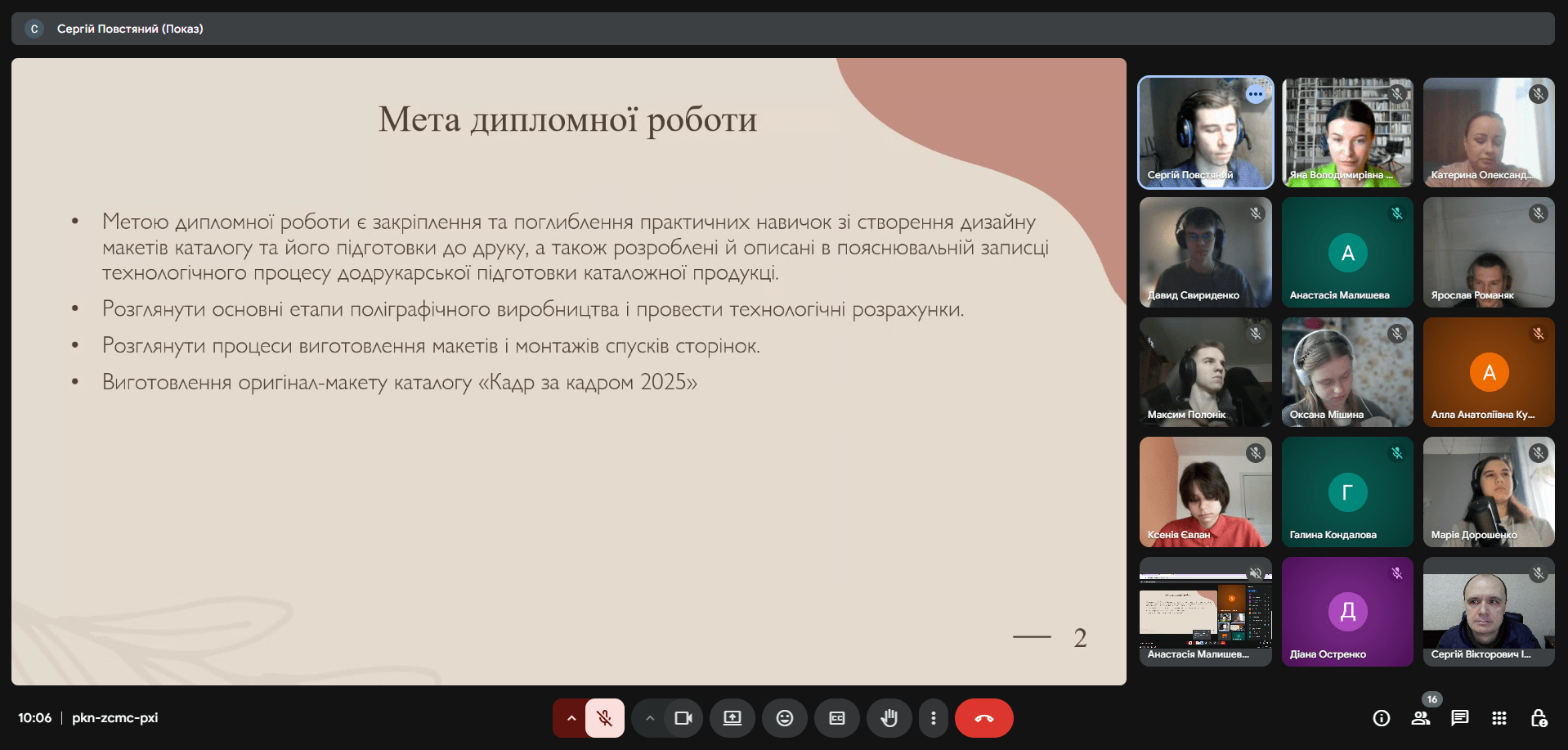The image size is (1568, 750).
Task: Raise hand using the hand icon
Action: tap(889, 718)
